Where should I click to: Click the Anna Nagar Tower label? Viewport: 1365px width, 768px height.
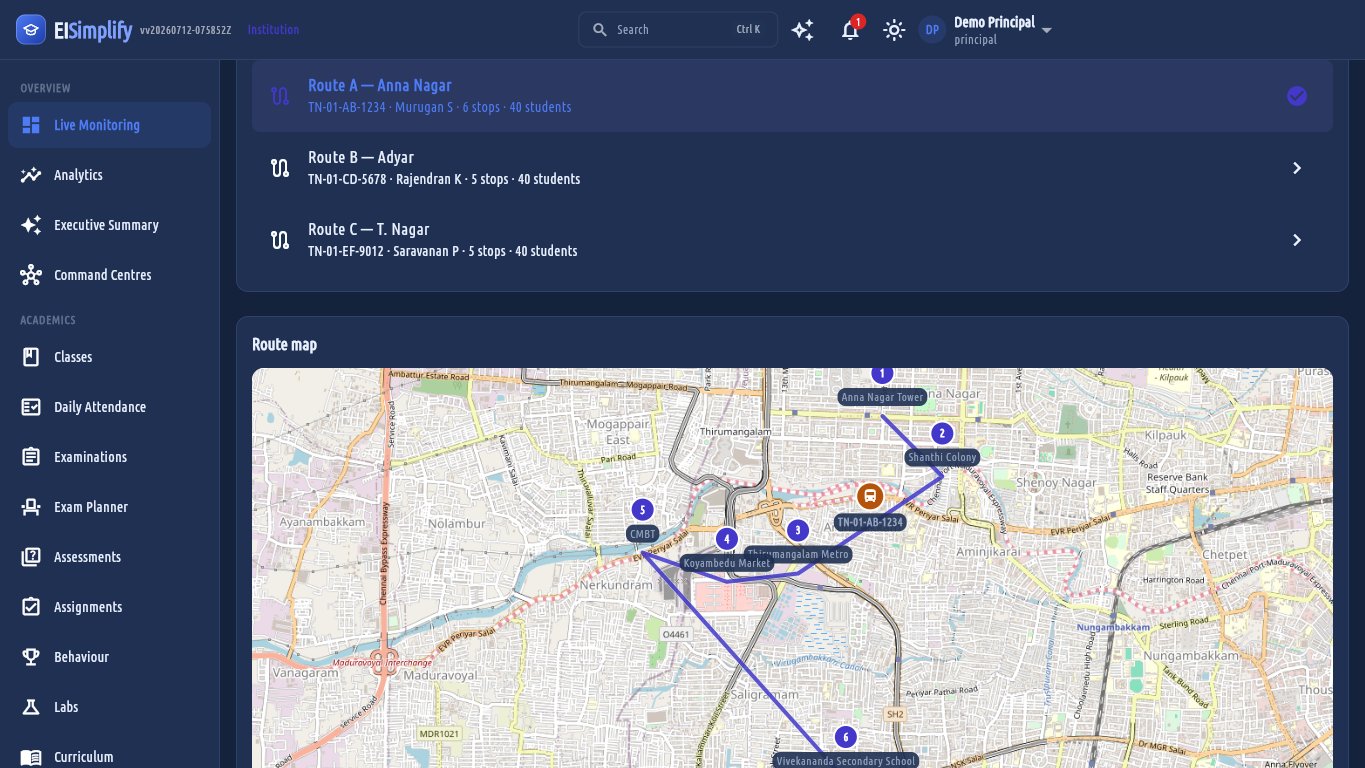[x=883, y=397]
